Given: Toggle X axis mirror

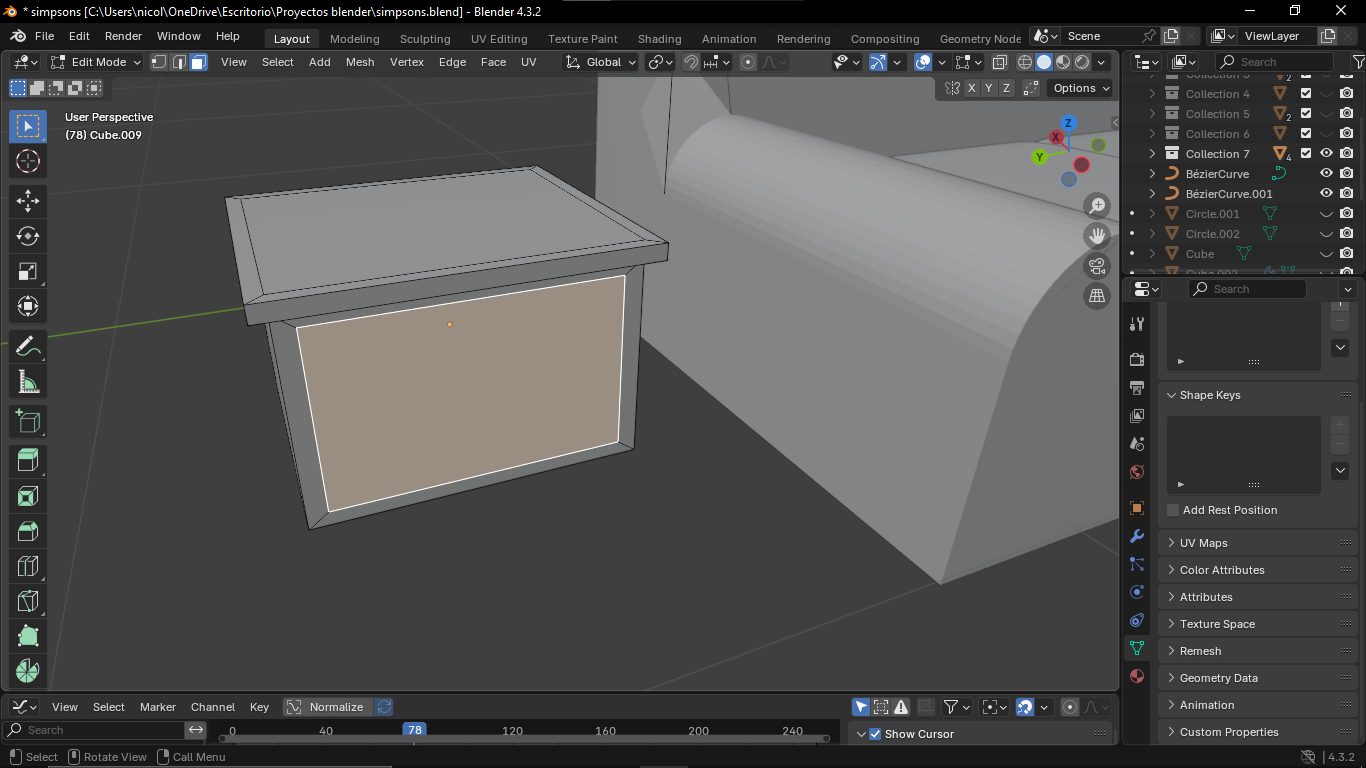Looking at the screenshot, I should (x=971, y=88).
